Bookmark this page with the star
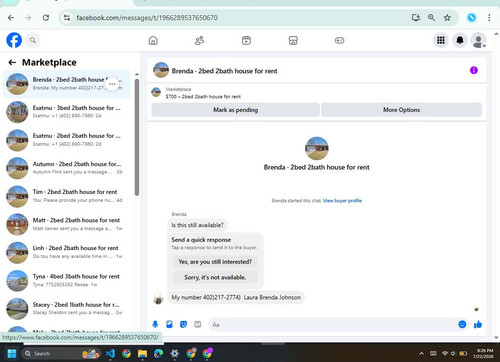The width and height of the screenshot is (500, 362). click(447, 18)
